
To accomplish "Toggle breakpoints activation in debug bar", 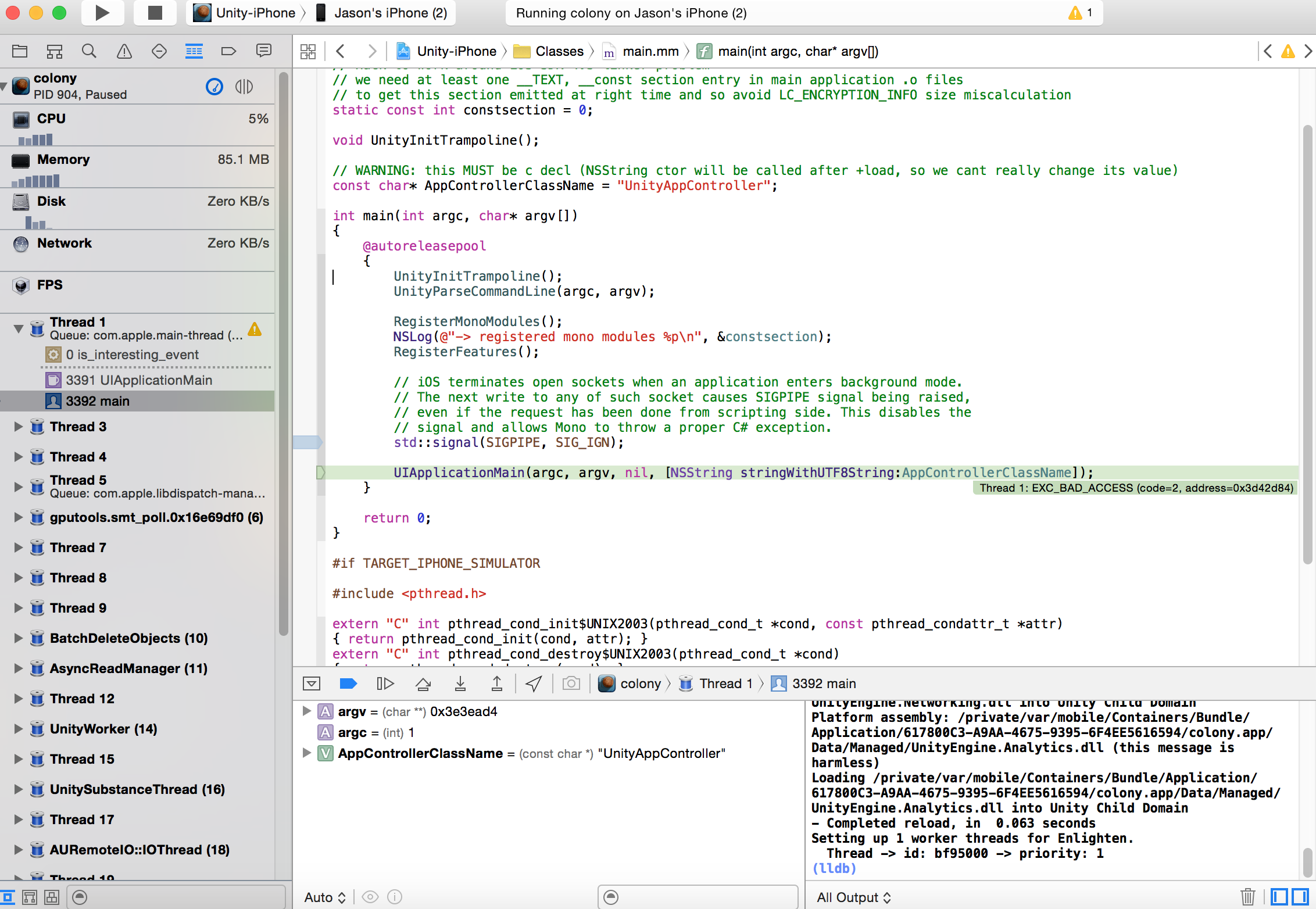I will pyautogui.click(x=348, y=683).
